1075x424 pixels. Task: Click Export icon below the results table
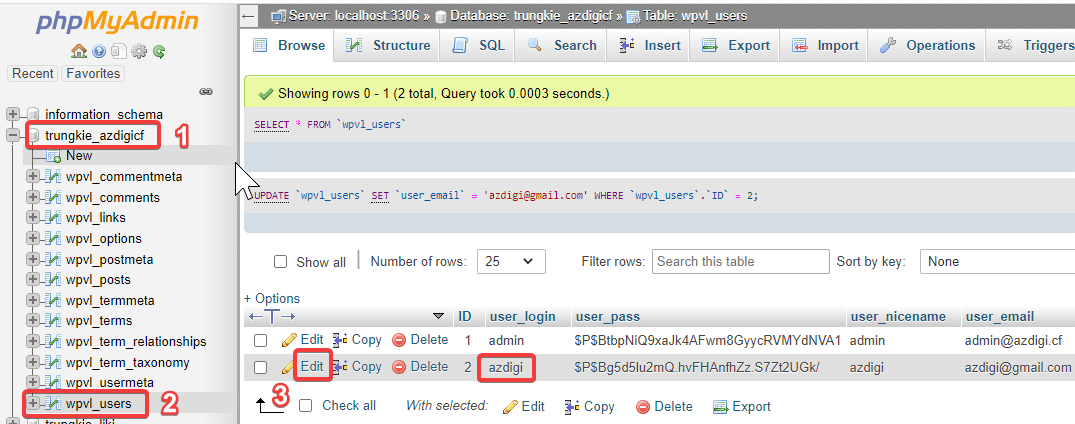[x=720, y=406]
